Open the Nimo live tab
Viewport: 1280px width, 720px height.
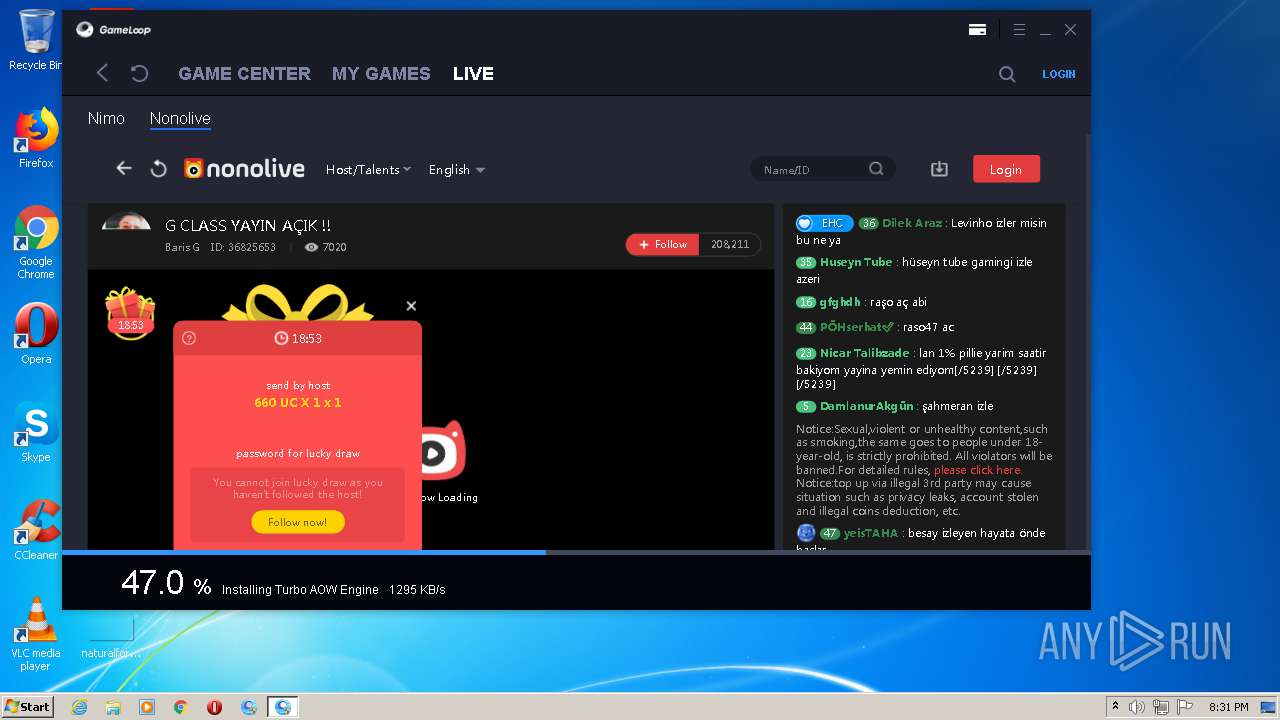(x=106, y=118)
